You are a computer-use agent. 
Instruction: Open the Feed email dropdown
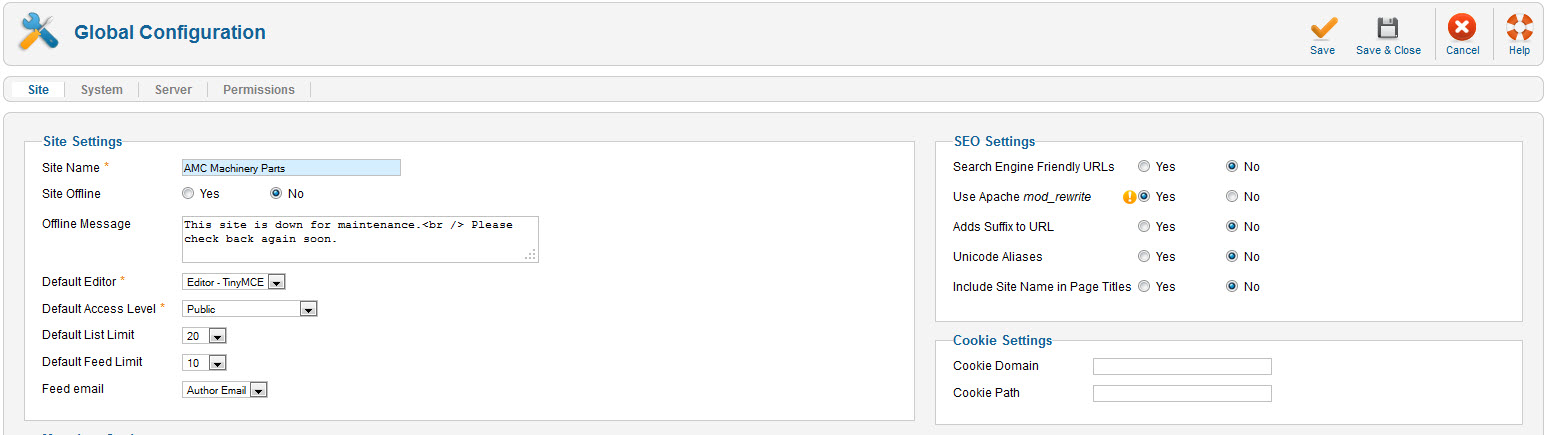(x=225, y=390)
